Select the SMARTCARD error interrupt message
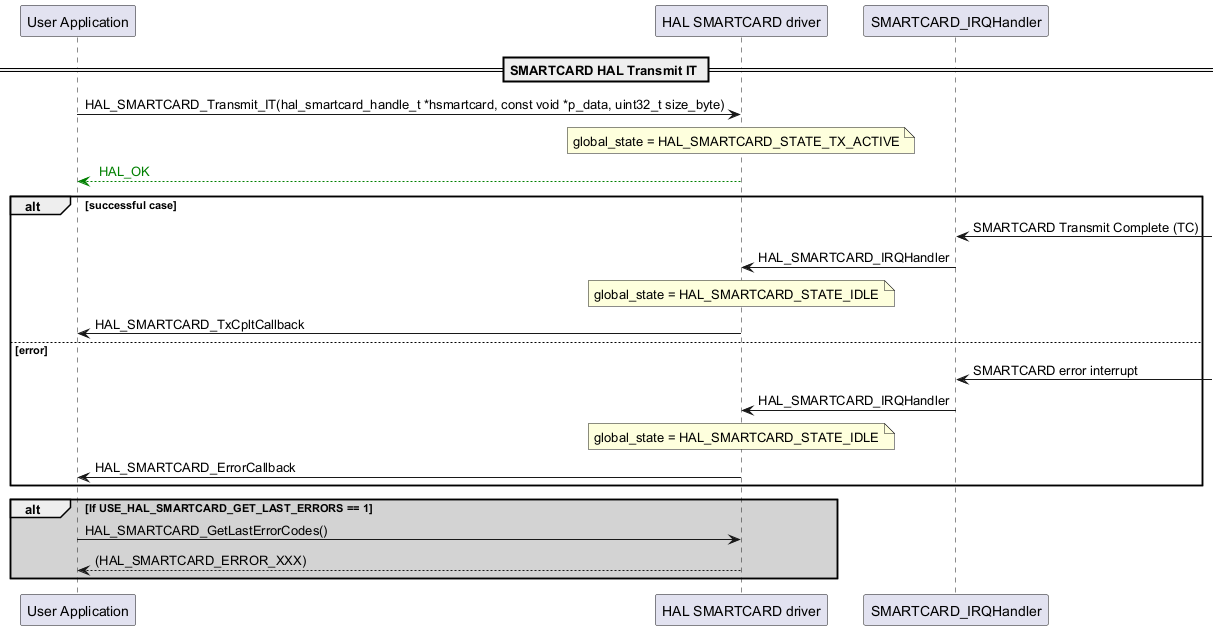This screenshot has width=1218, height=630. pyautogui.click(x=1055, y=371)
